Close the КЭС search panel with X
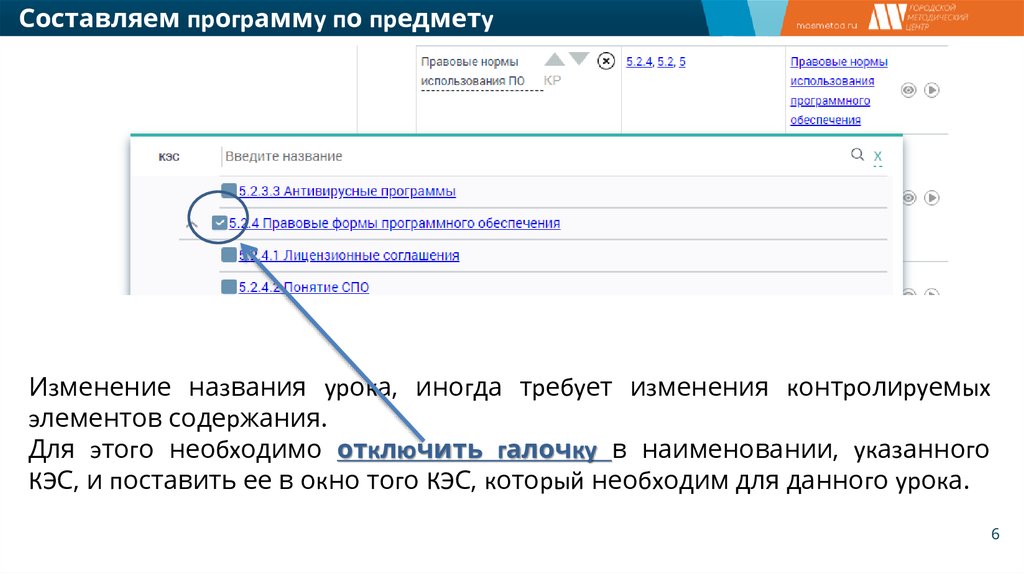Image resolution: width=1024 pixels, height=574 pixels. [878, 156]
